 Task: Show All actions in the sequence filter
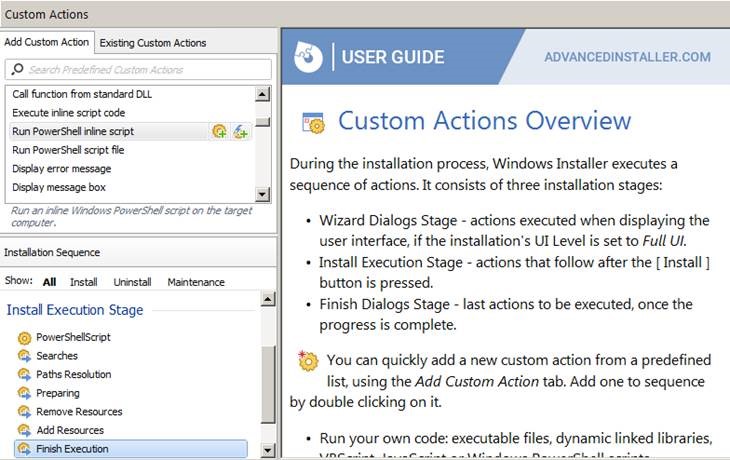click(49, 282)
